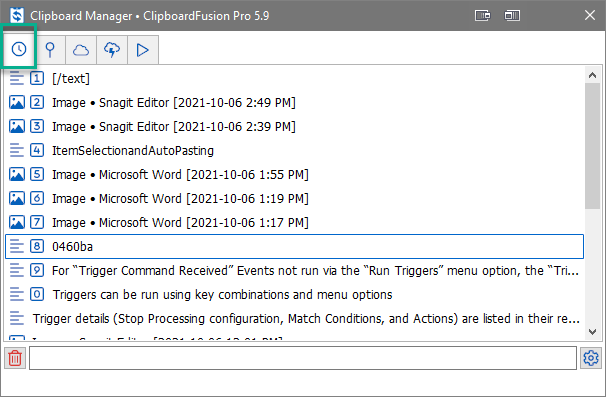The width and height of the screenshot is (606, 397).
Task: Select 'Triggers can be run using key combinations' item
Action: (x=294, y=294)
